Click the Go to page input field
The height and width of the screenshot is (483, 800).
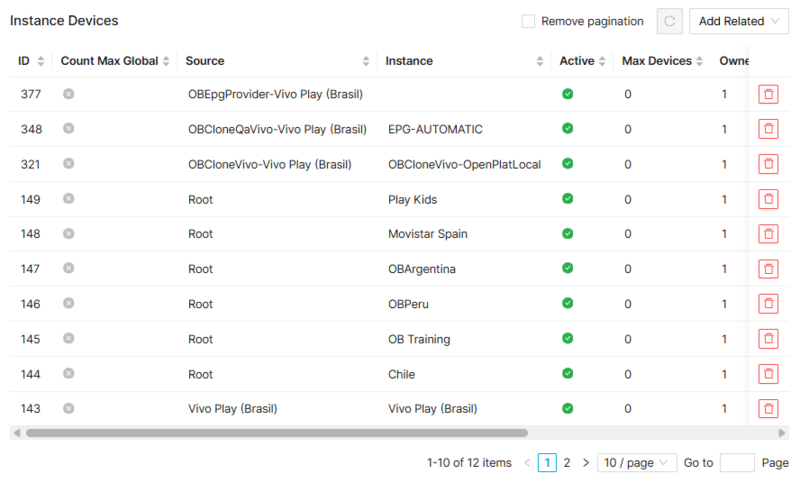pyautogui.click(x=737, y=463)
